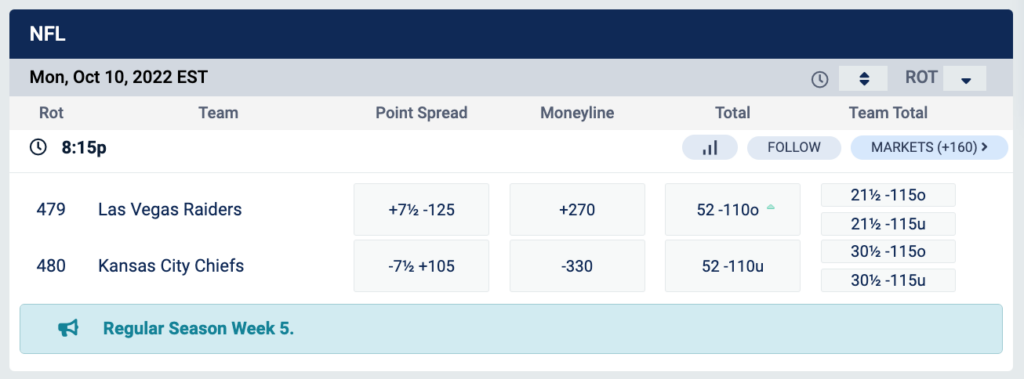Click the Regular Season Week 5 banner
This screenshot has height=379, width=1024.
pyautogui.click(x=511, y=329)
